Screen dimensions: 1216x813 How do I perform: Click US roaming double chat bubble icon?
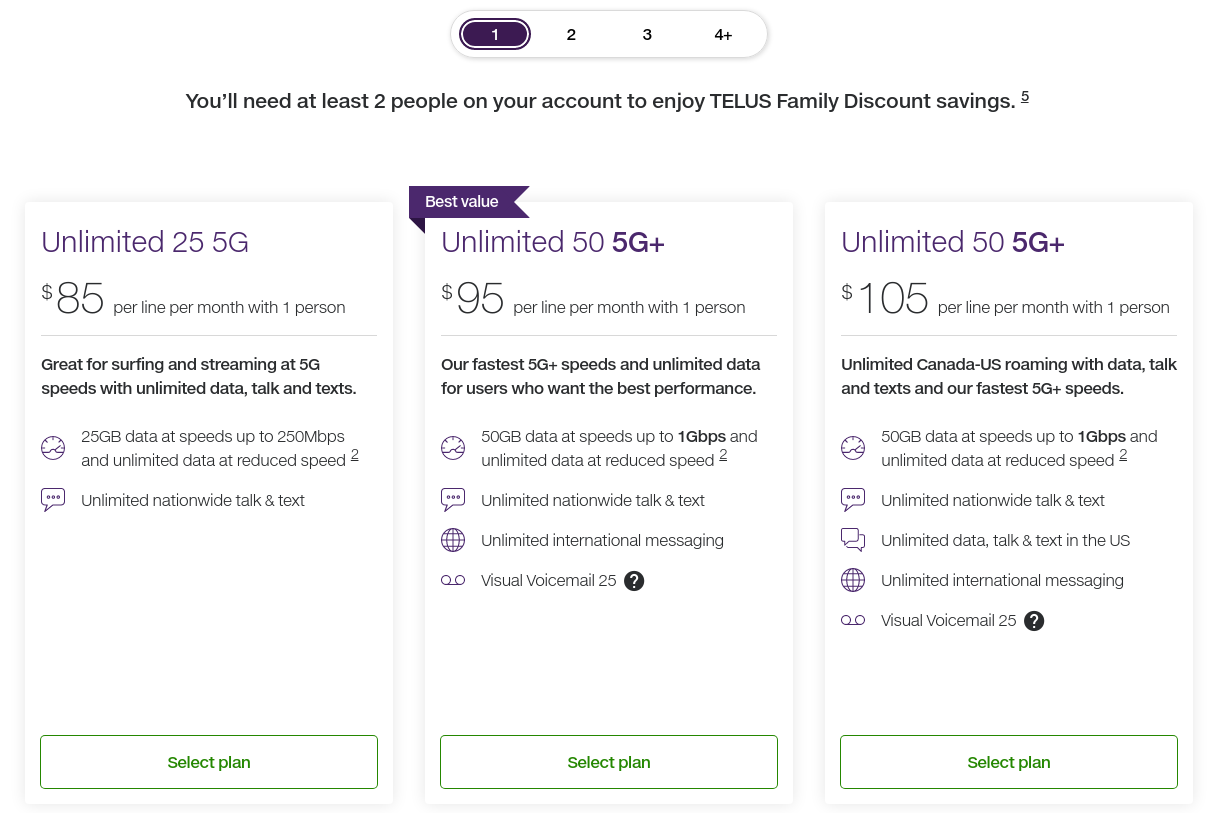pos(853,540)
